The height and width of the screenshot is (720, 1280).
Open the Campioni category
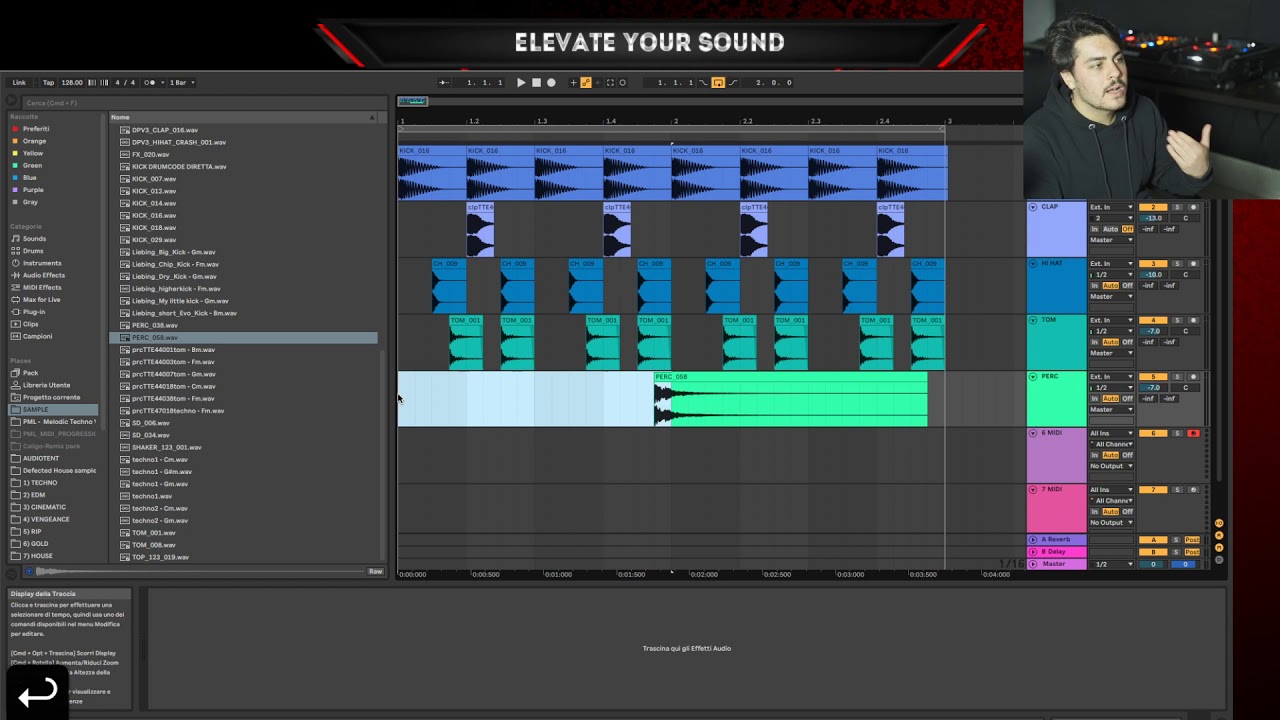pos(37,336)
